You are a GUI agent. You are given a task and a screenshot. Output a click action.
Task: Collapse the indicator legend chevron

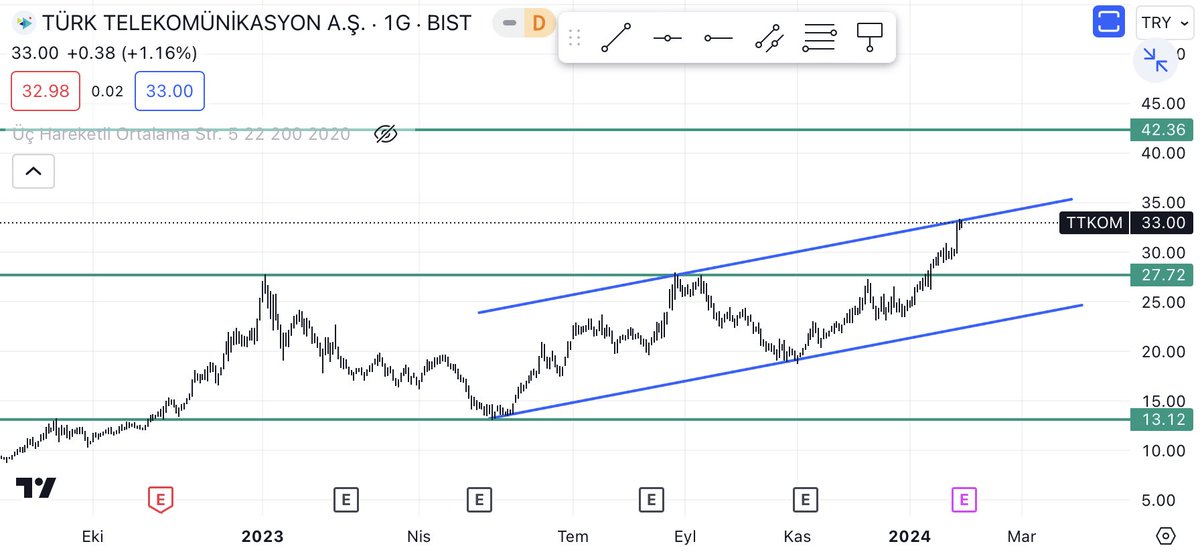pyautogui.click(x=33, y=172)
